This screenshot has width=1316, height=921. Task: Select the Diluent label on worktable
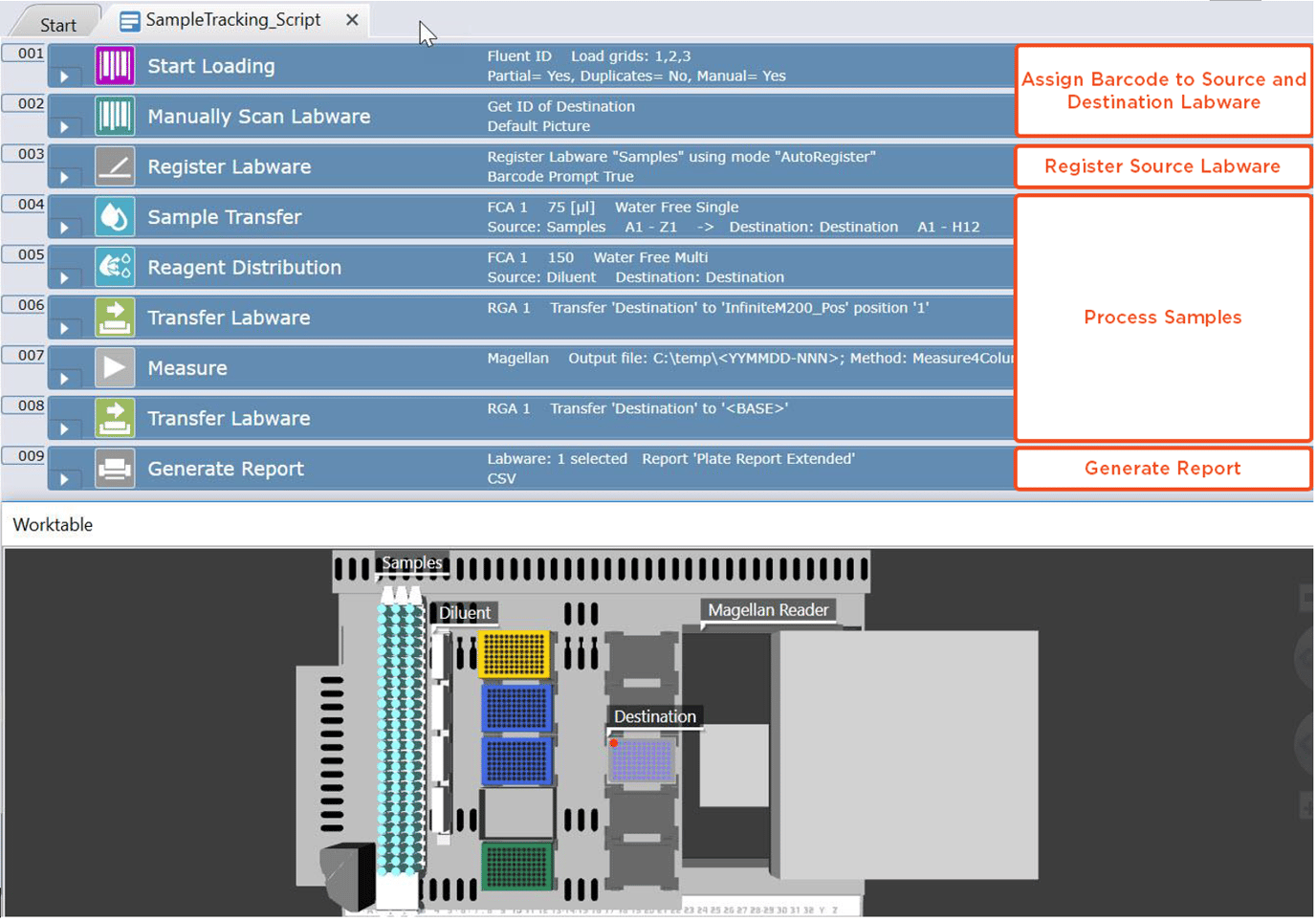coord(465,613)
